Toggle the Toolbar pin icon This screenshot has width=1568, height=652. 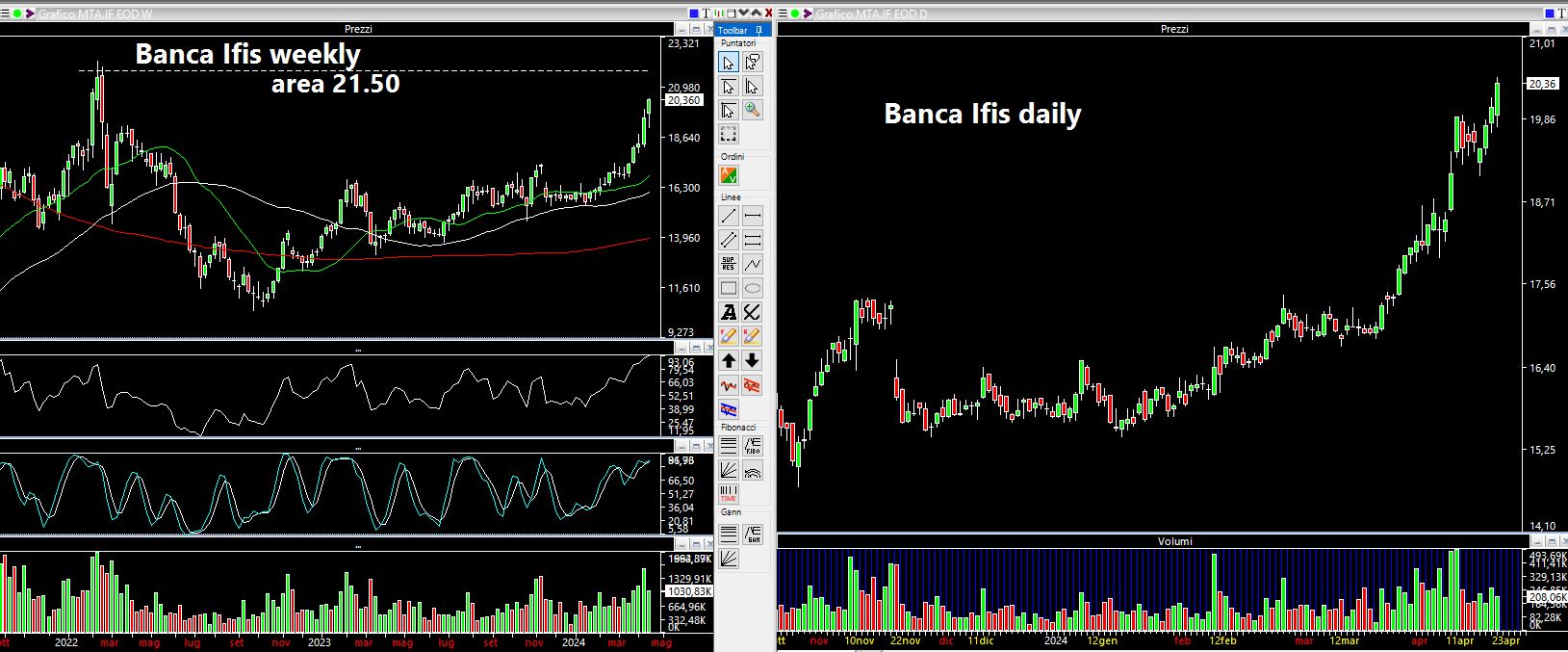point(759,31)
